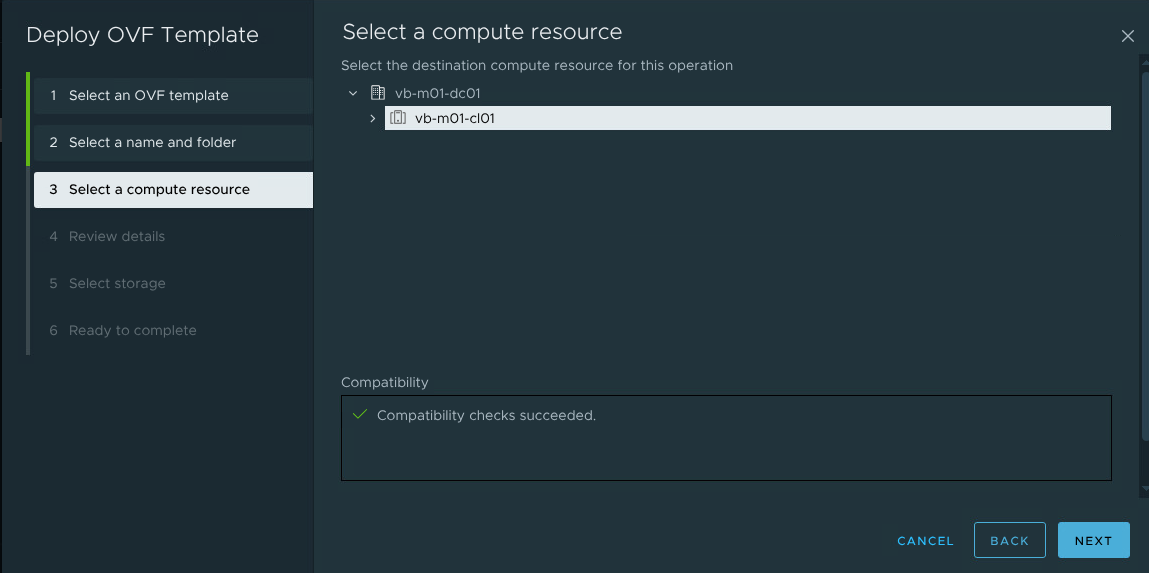Select the vb-m01-dc01 datacenter row
This screenshot has height=573, width=1149.
437,93
